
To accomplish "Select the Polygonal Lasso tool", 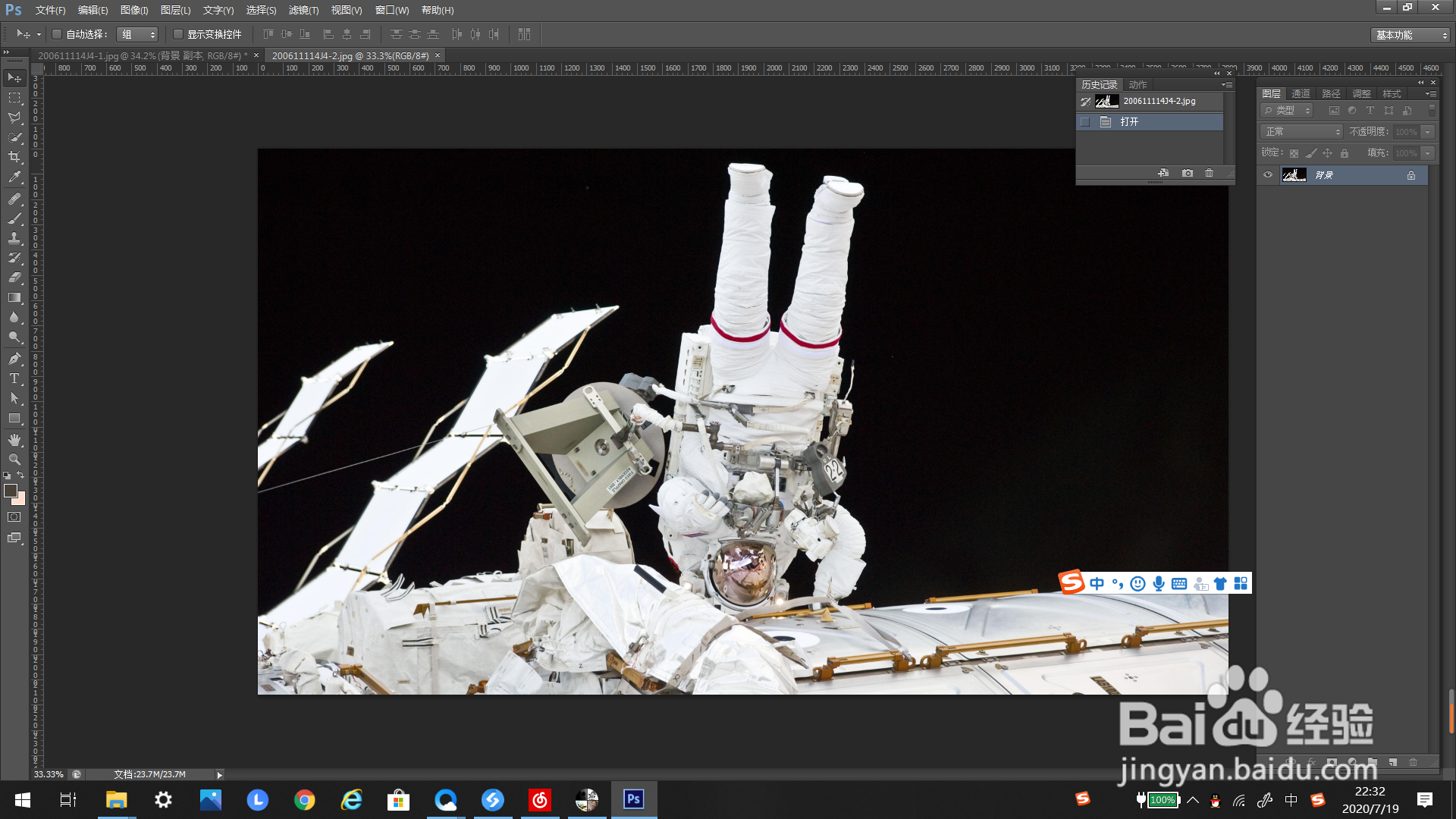I will click(x=14, y=118).
